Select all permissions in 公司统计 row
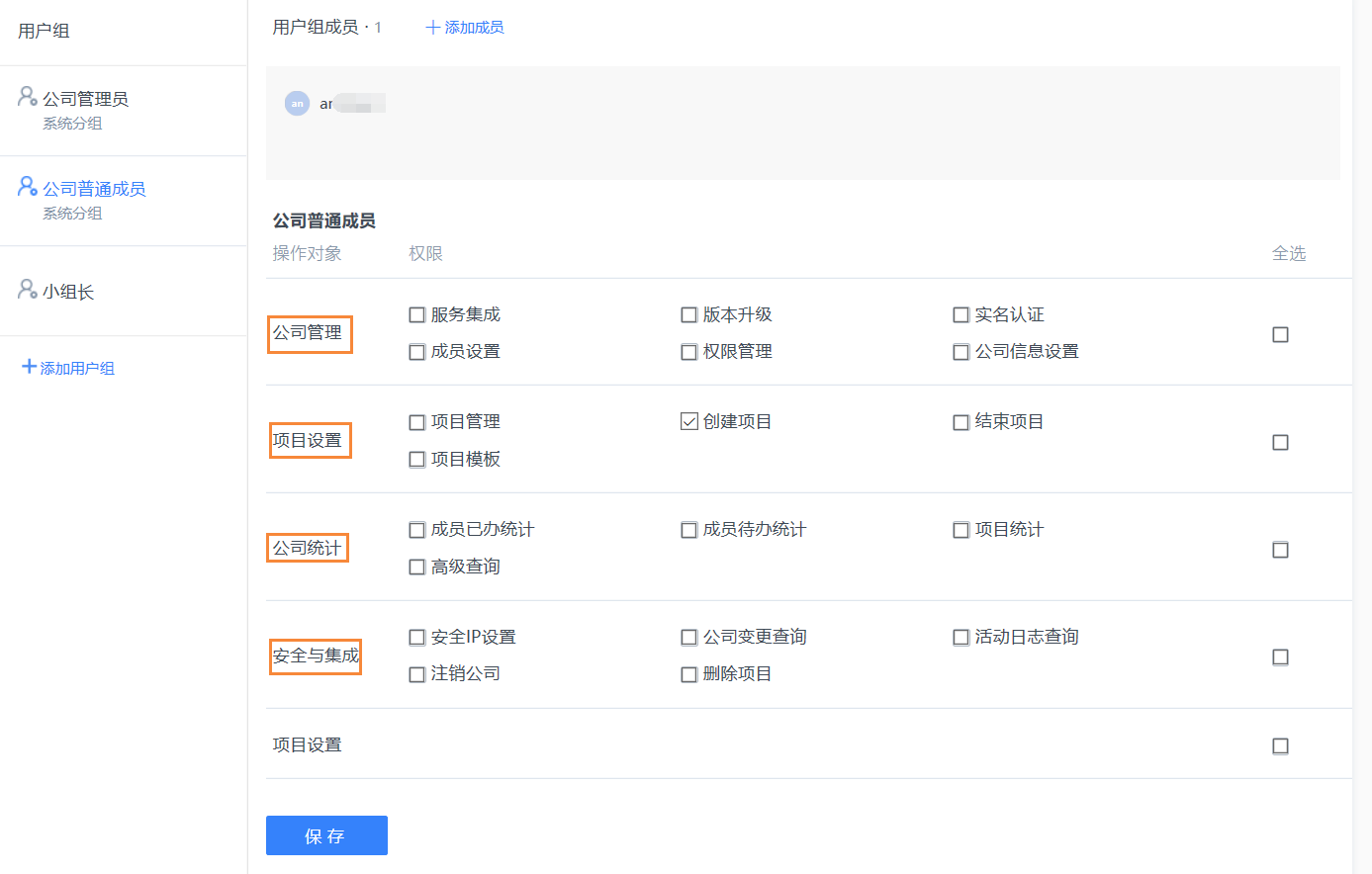 1280,550
